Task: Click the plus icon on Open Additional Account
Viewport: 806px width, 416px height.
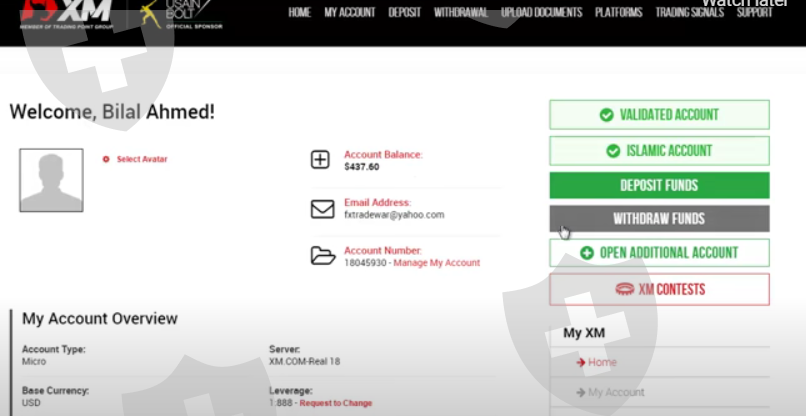Action: click(x=587, y=253)
